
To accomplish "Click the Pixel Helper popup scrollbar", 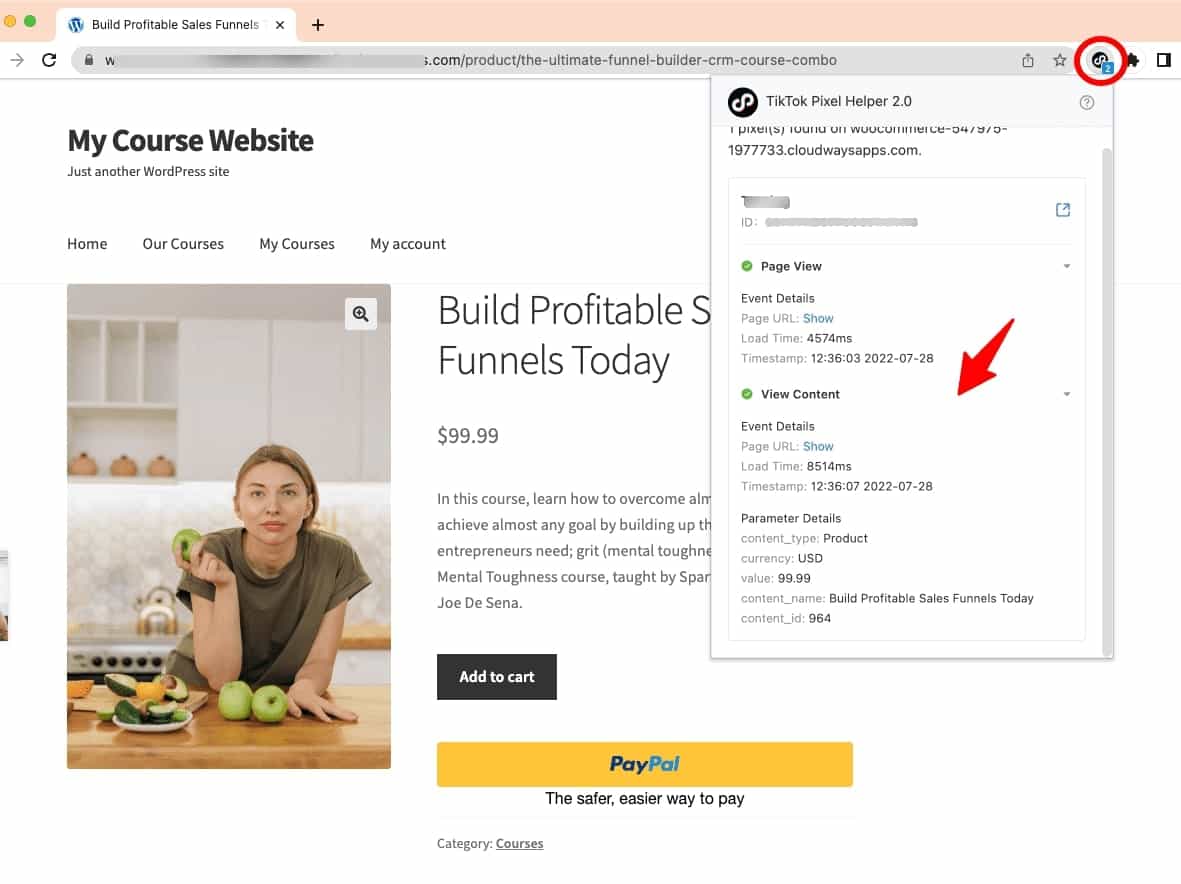I will click(1106, 399).
